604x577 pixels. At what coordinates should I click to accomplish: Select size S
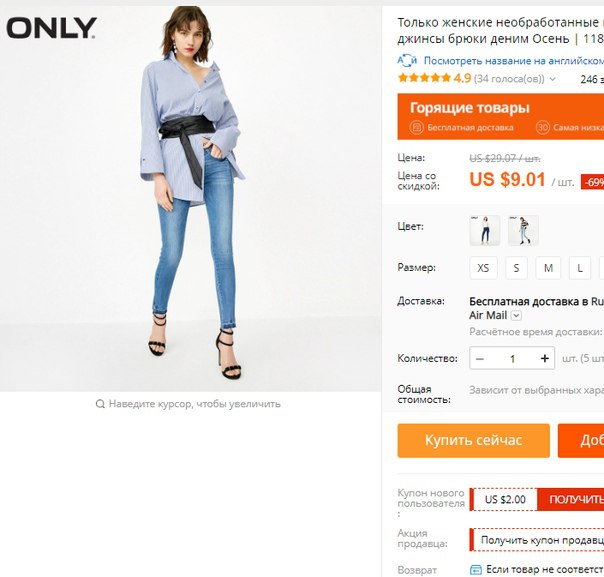(x=516, y=268)
